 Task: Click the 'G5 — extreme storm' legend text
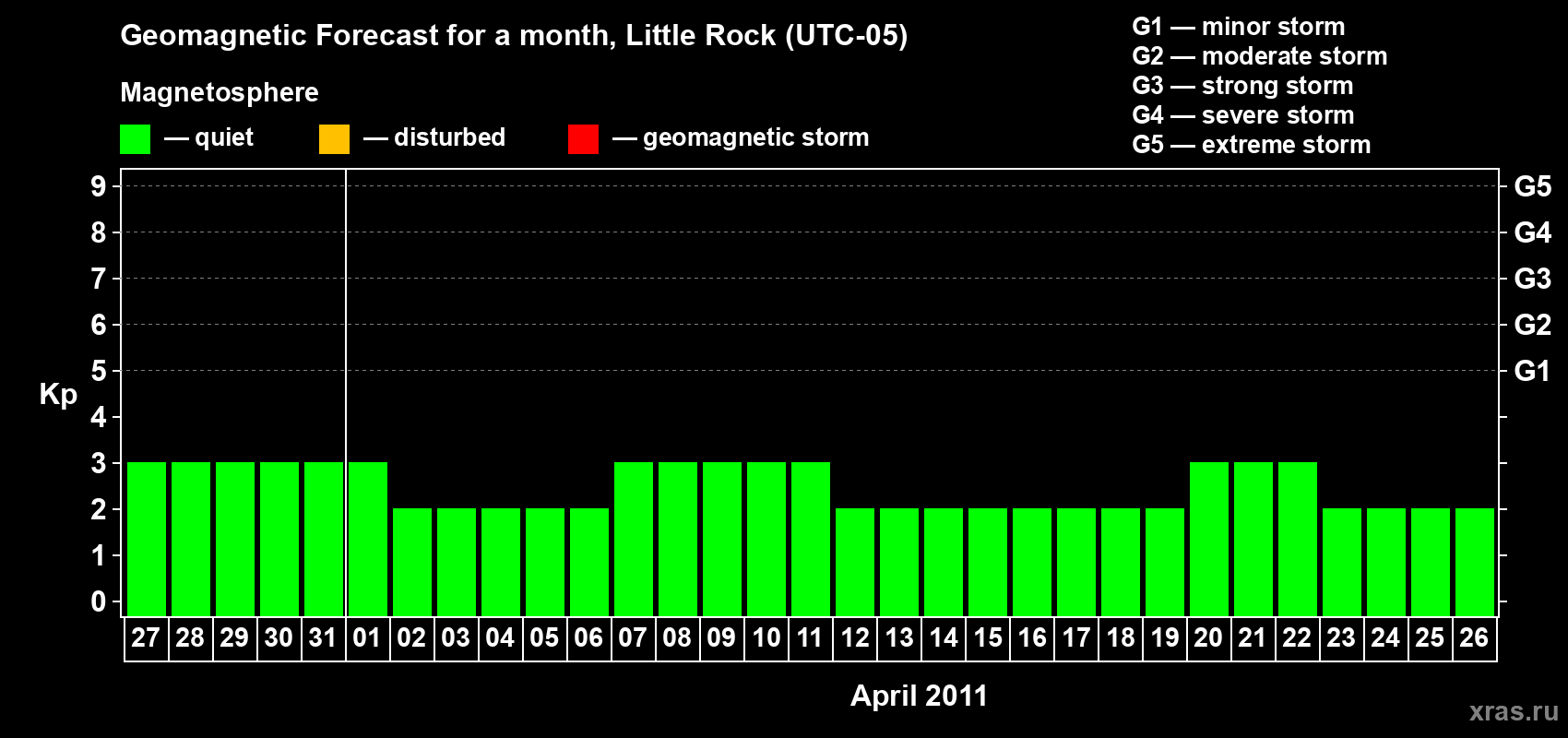tap(1252, 145)
